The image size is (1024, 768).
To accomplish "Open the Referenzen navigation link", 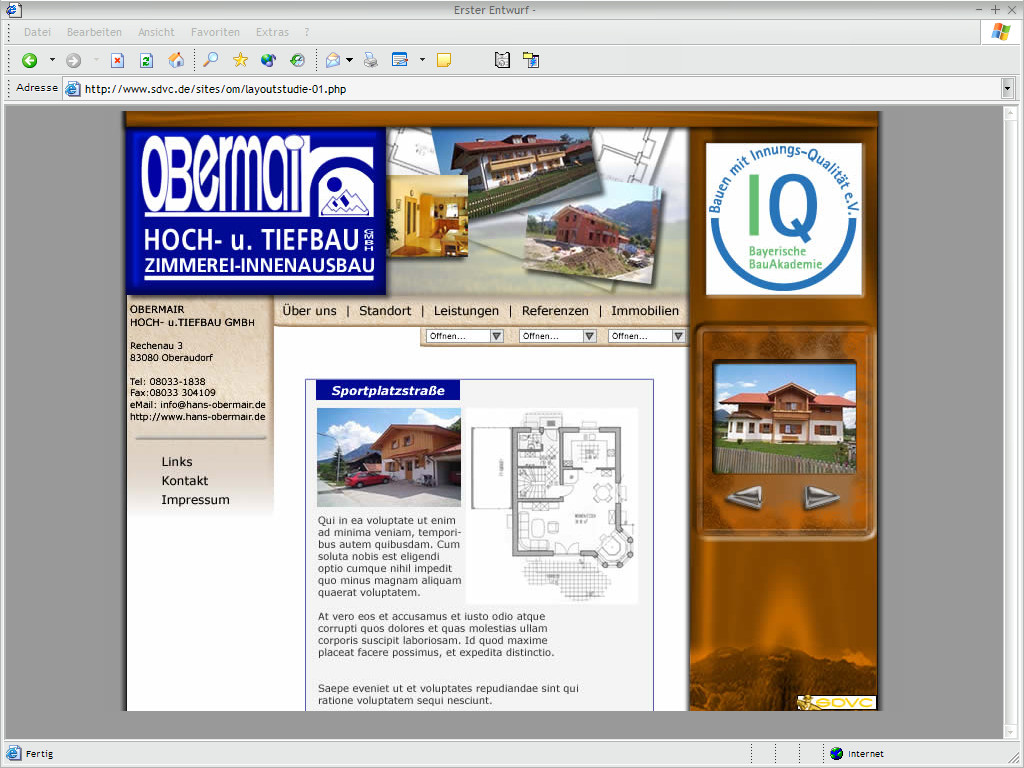I will coord(555,311).
